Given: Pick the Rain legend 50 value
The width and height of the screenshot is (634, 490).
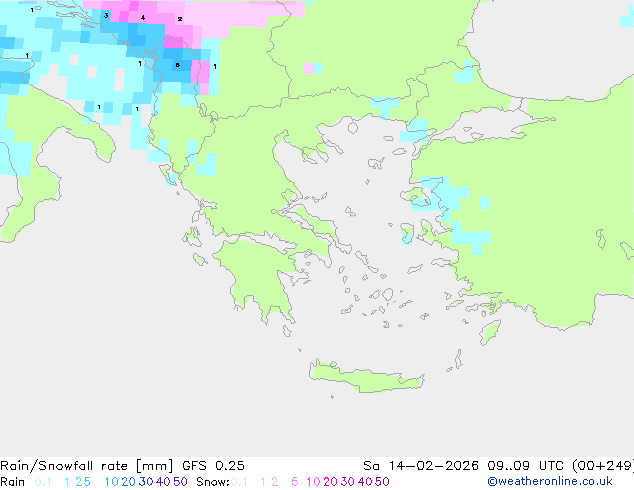Looking at the screenshot, I should pos(180,482).
